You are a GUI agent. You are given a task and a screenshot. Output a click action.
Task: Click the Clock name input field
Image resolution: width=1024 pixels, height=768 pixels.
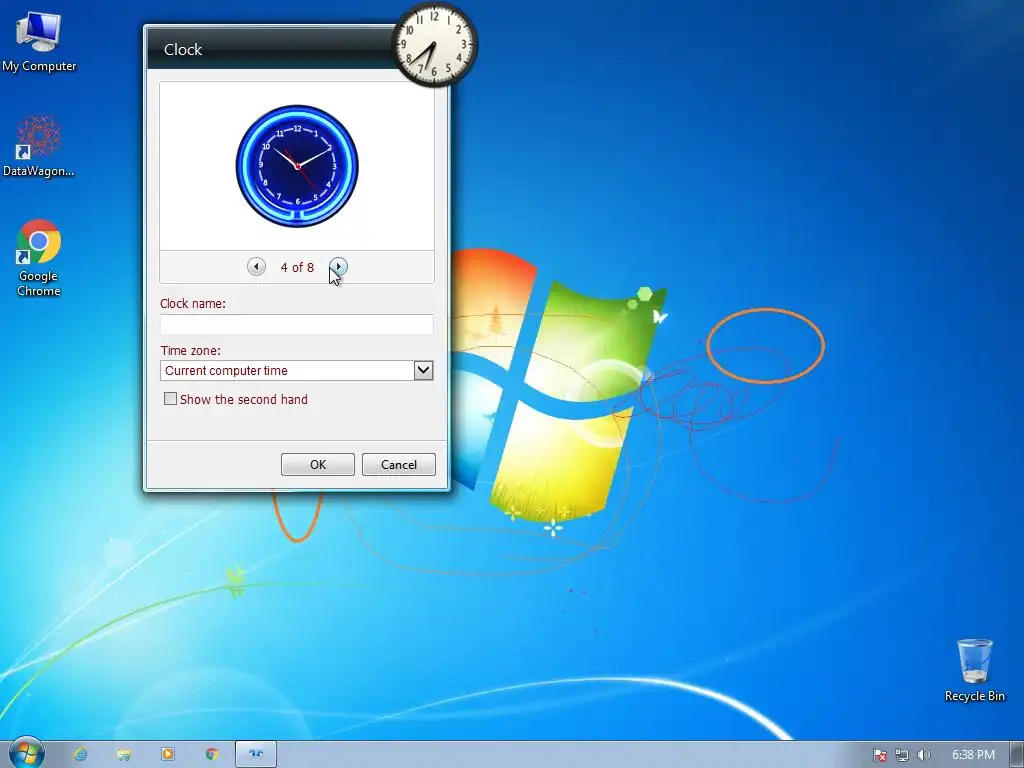tap(296, 325)
